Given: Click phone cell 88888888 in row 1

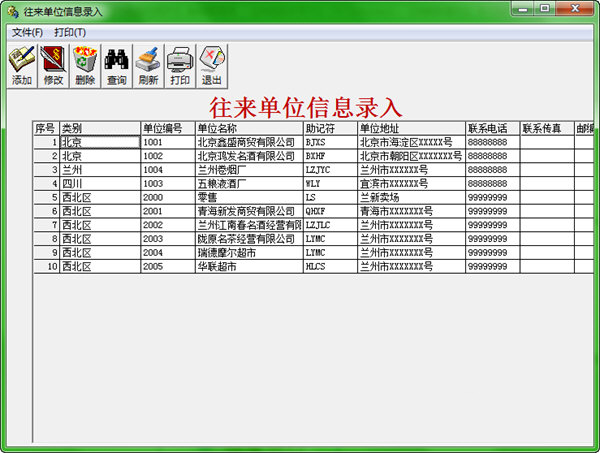Looking at the screenshot, I should (492, 142).
